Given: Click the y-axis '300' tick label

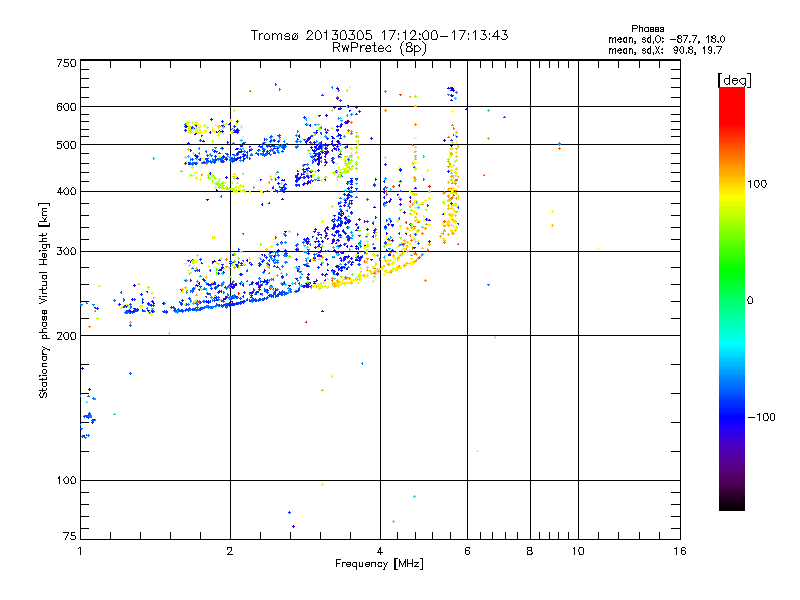Looking at the screenshot, I should coord(66,252).
